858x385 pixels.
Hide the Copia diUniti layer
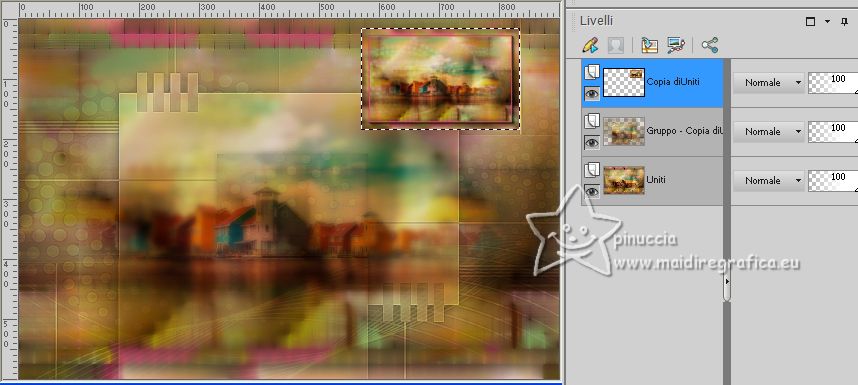[x=592, y=94]
